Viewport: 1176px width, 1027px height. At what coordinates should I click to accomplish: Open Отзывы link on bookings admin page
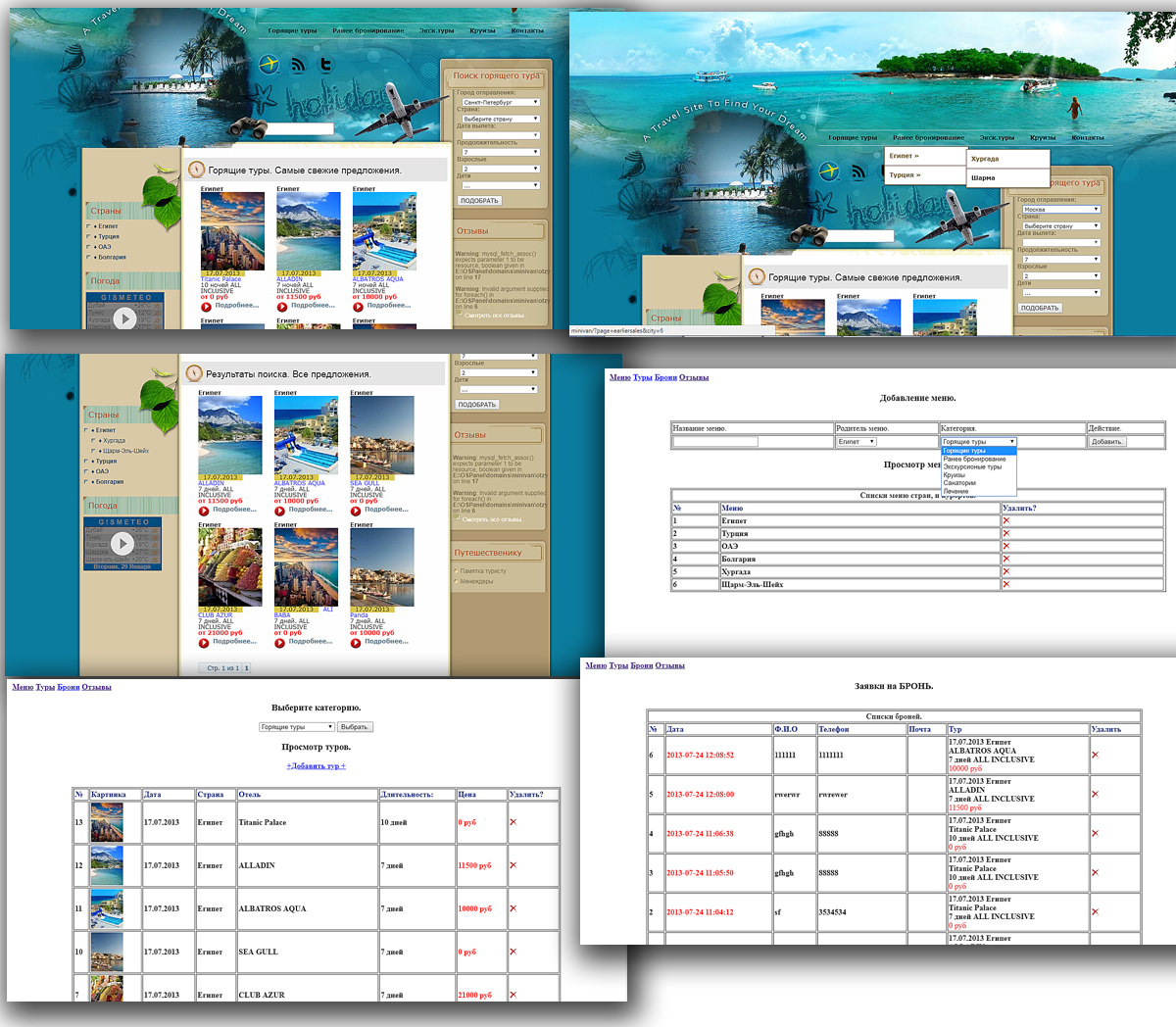pos(670,665)
